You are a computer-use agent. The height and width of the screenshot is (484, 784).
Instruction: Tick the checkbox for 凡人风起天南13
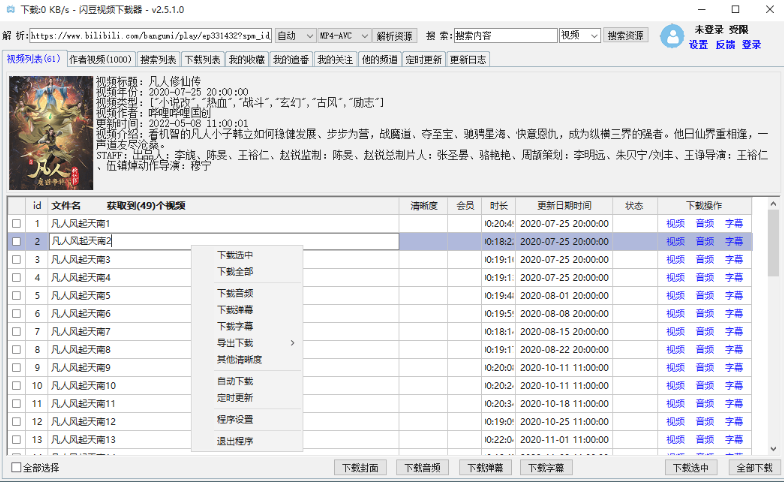pos(16,440)
